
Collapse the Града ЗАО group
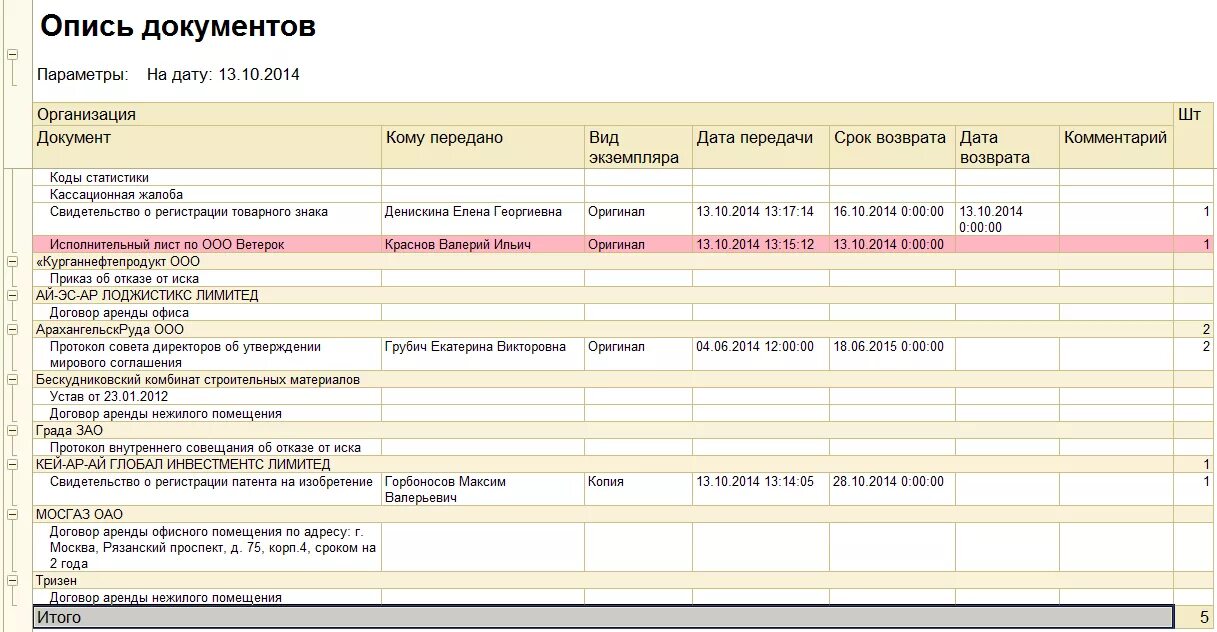(x=13, y=430)
